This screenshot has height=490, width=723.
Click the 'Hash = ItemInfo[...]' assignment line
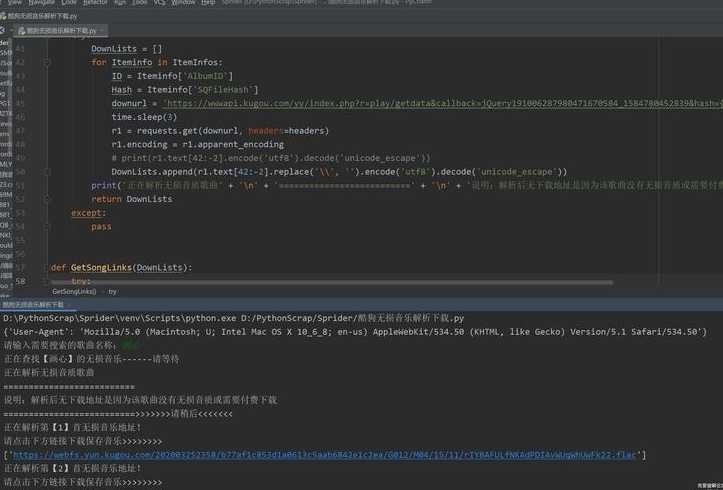coord(184,90)
